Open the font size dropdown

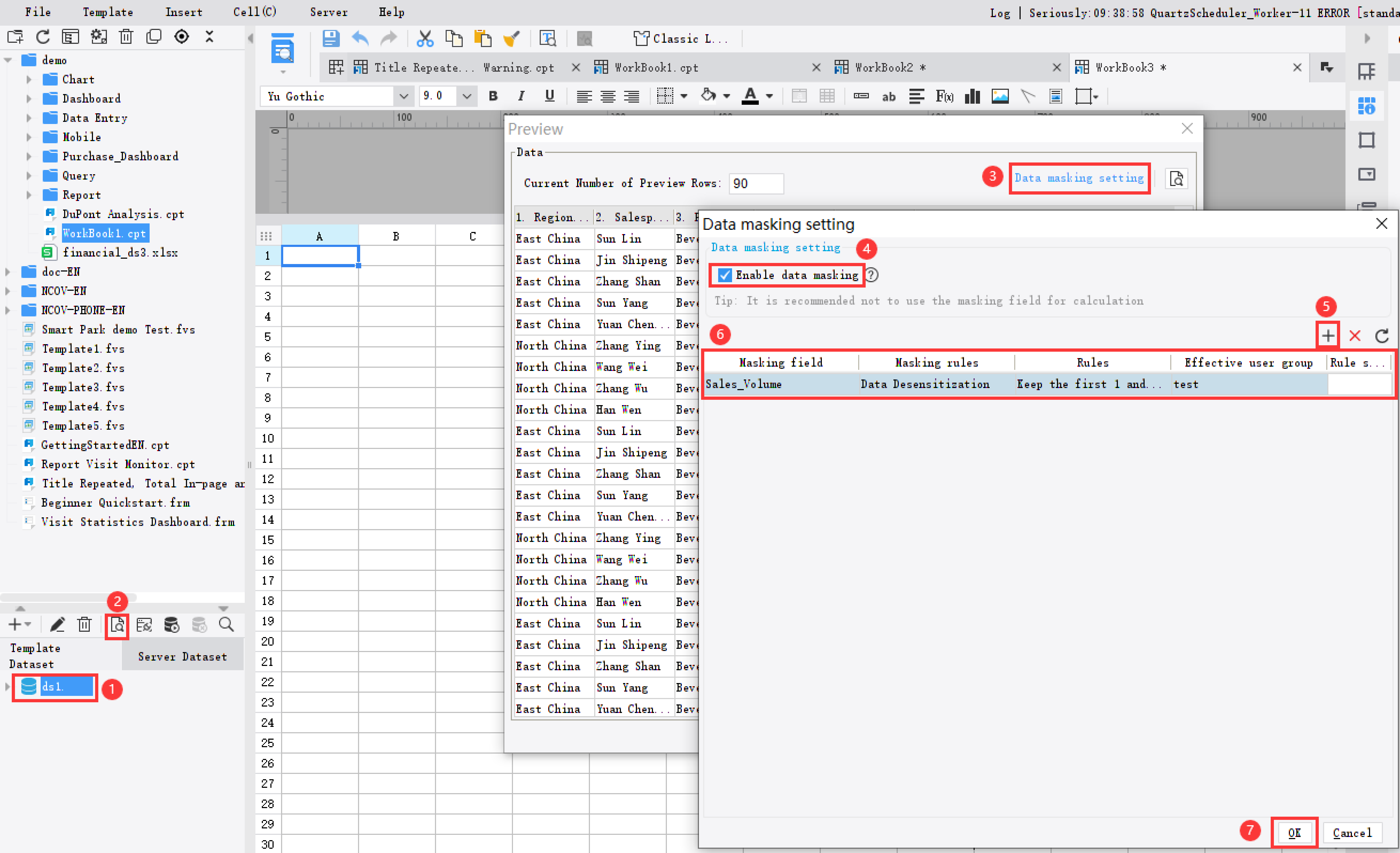pyautogui.click(x=466, y=95)
